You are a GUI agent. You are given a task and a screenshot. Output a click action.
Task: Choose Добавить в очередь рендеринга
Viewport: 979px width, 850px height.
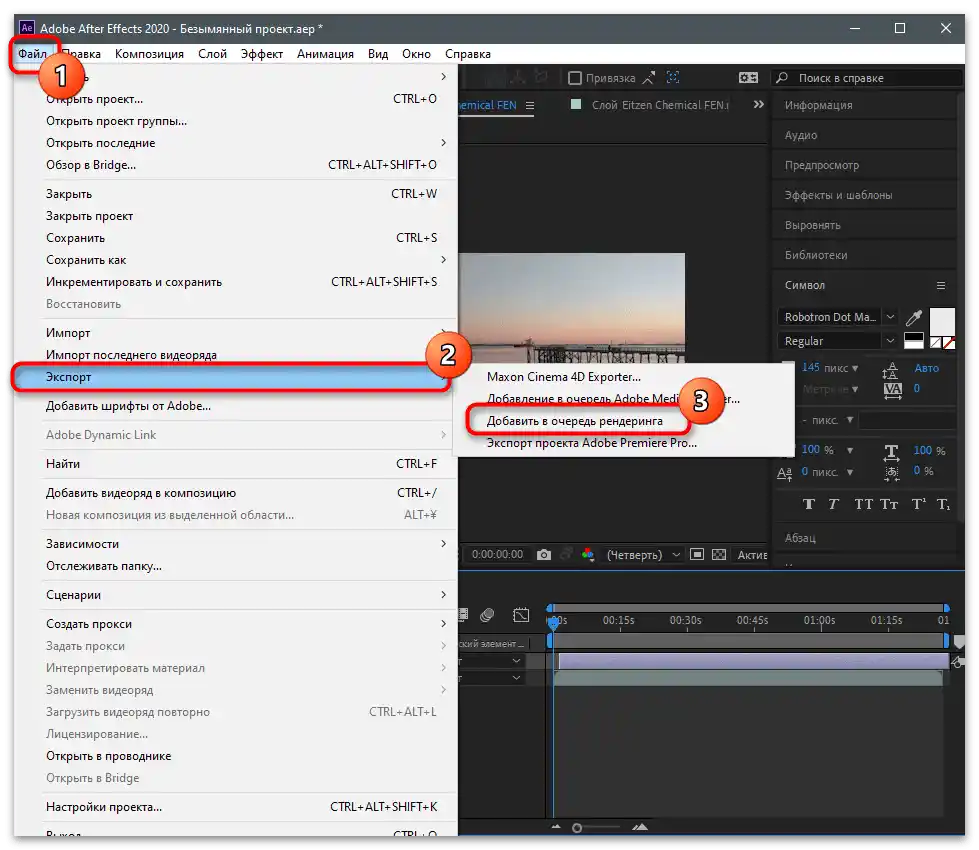(x=574, y=422)
